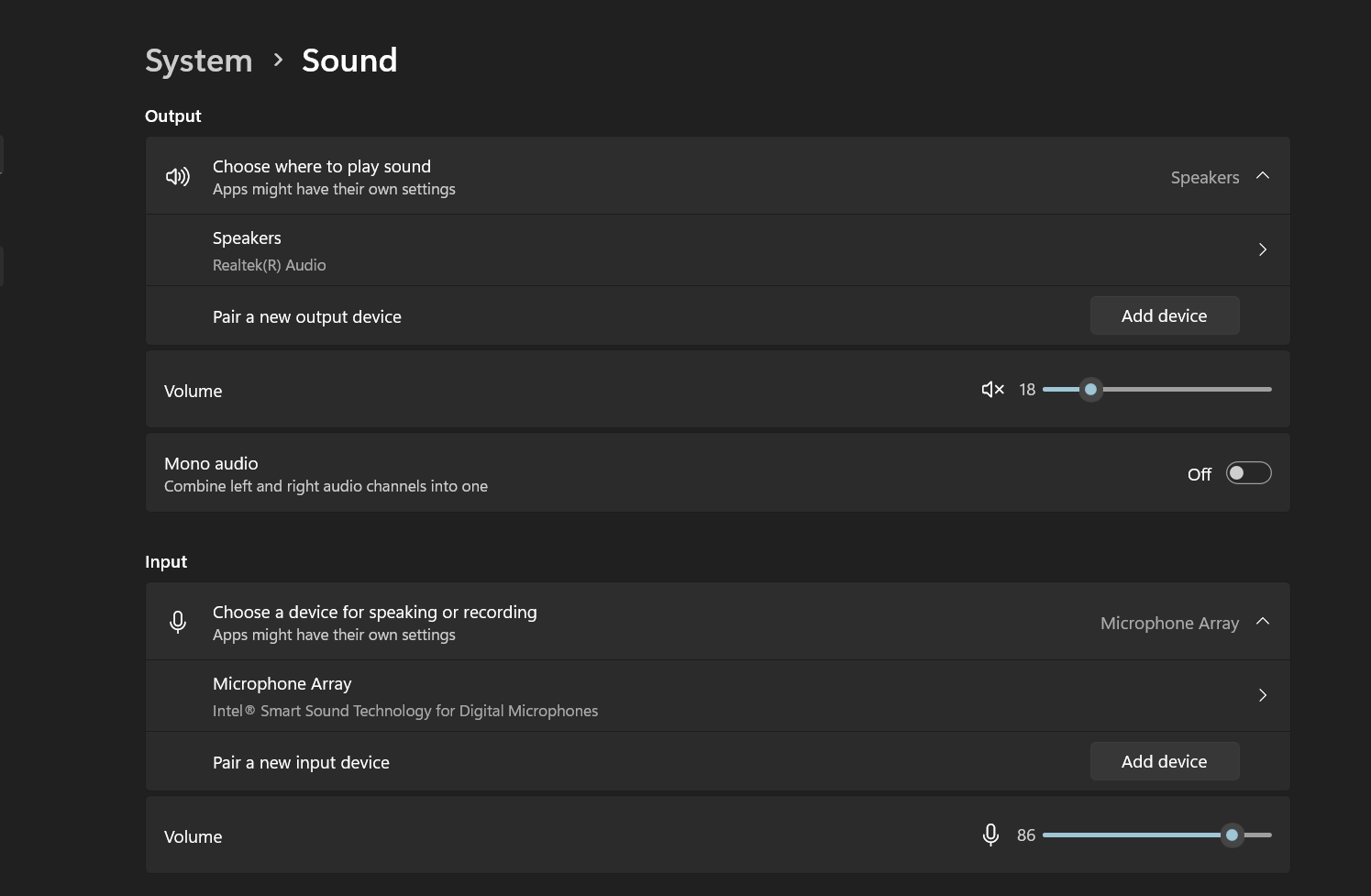The height and width of the screenshot is (896, 1371).
Task: Collapse the input device list chevron
Action: (x=1263, y=622)
